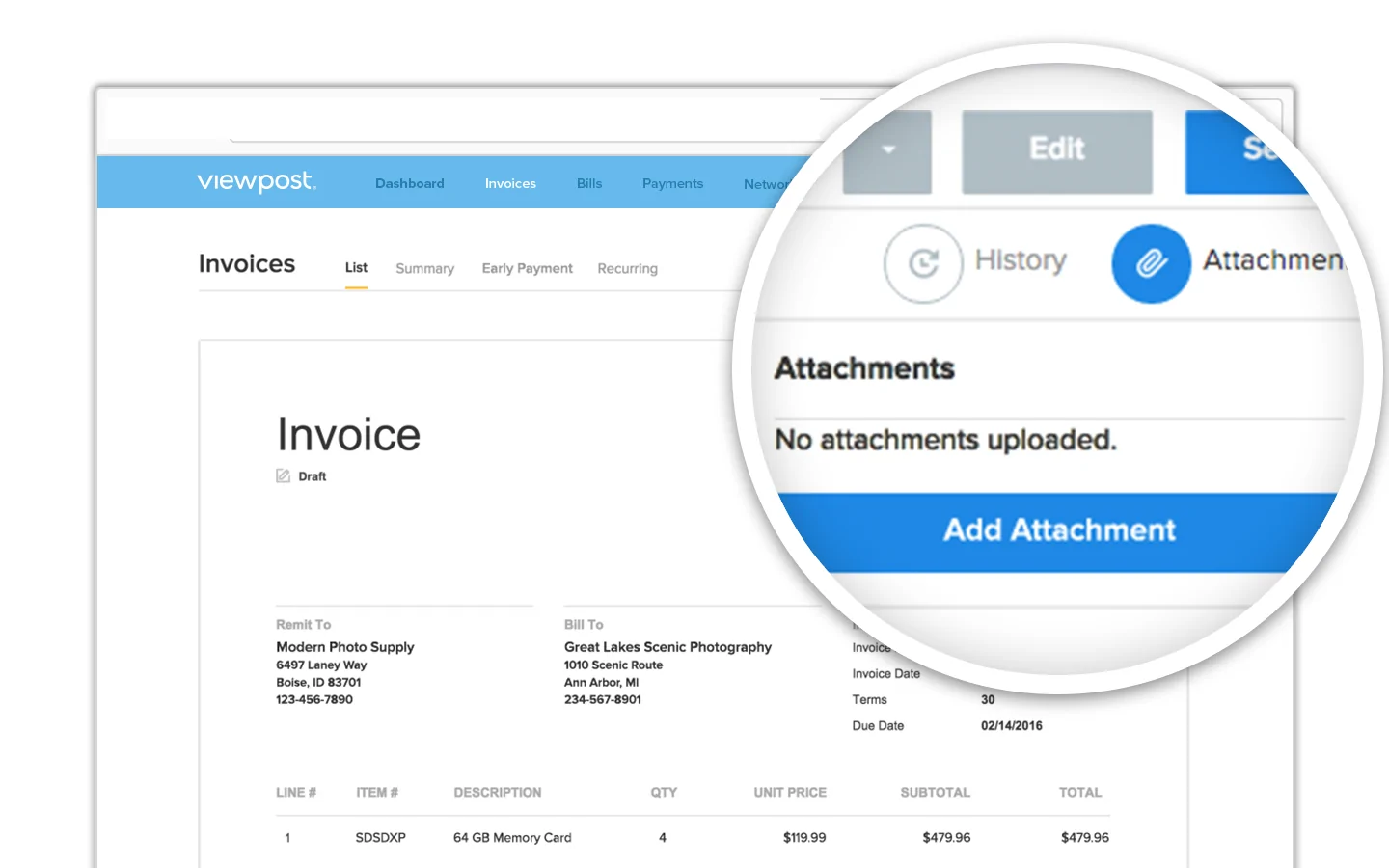The height and width of the screenshot is (868, 1389).
Task: Click the Add Attachment button
Action: click(x=1059, y=530)
